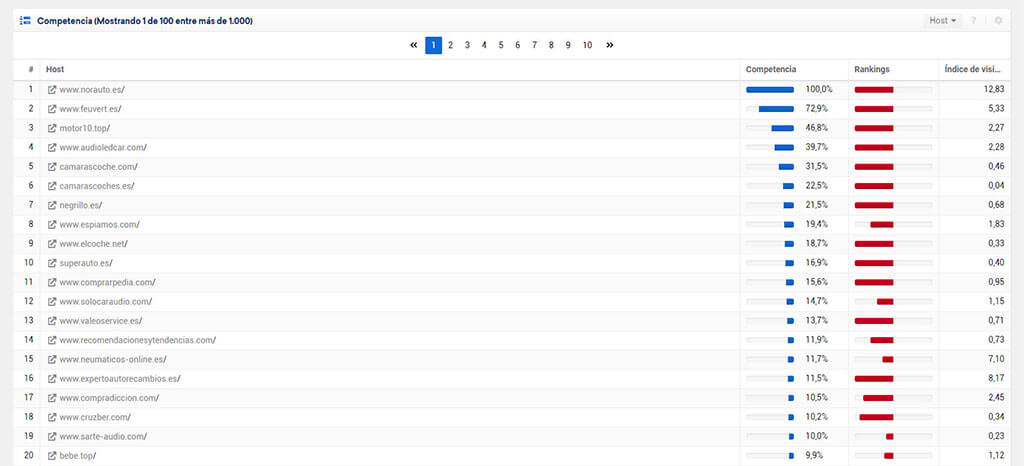Jump to page 7

point(534,45)
